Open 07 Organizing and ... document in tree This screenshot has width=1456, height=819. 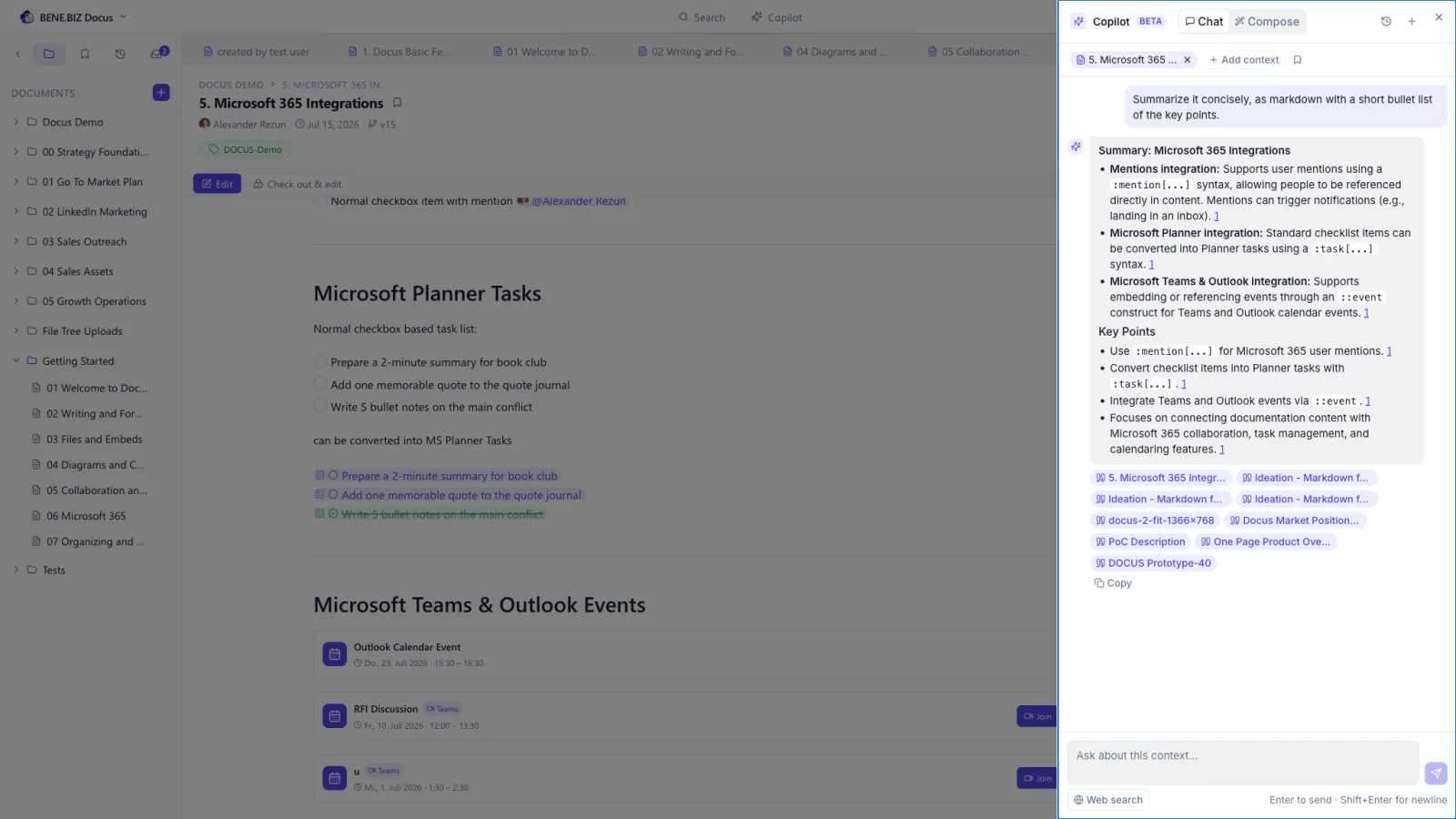tap(96, 541)
